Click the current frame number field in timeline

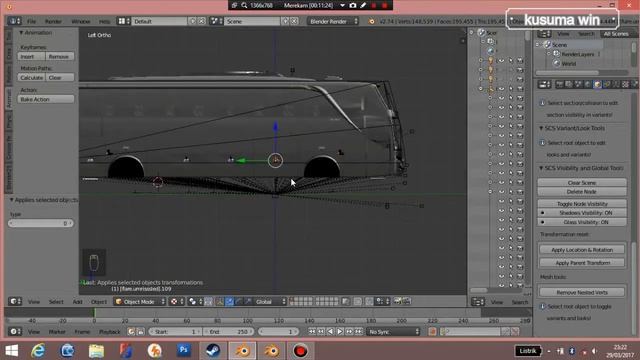point(278,332)
